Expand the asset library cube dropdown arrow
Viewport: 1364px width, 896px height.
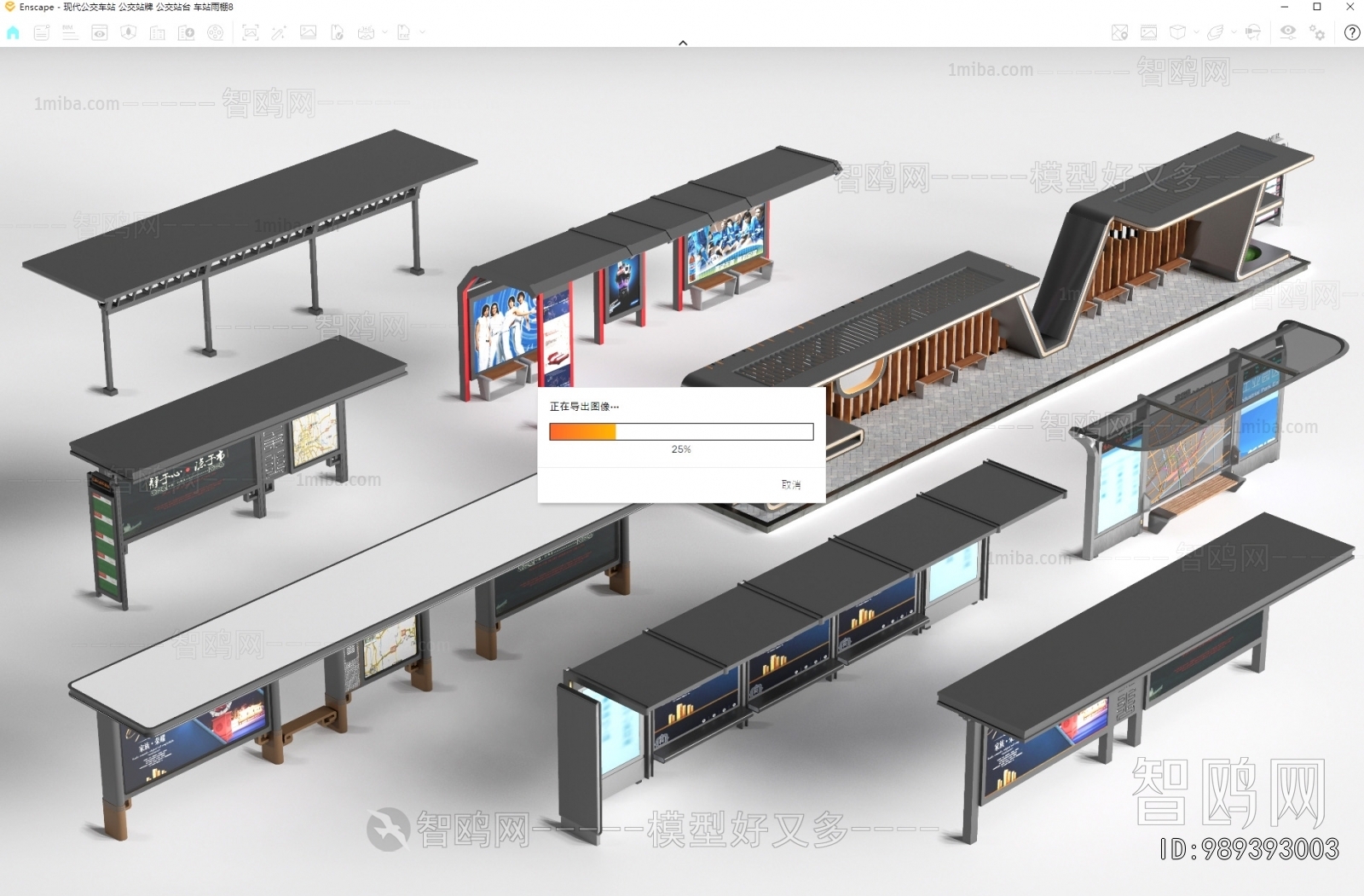click(x=1196, y=32)
